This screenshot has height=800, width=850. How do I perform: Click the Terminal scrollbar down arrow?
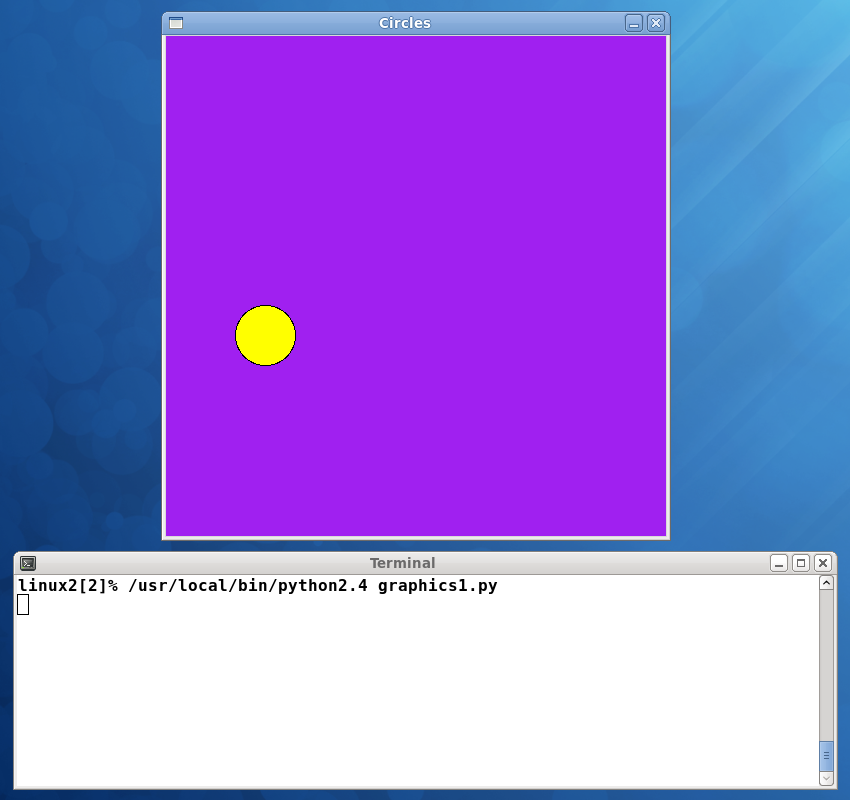(826, 778)
